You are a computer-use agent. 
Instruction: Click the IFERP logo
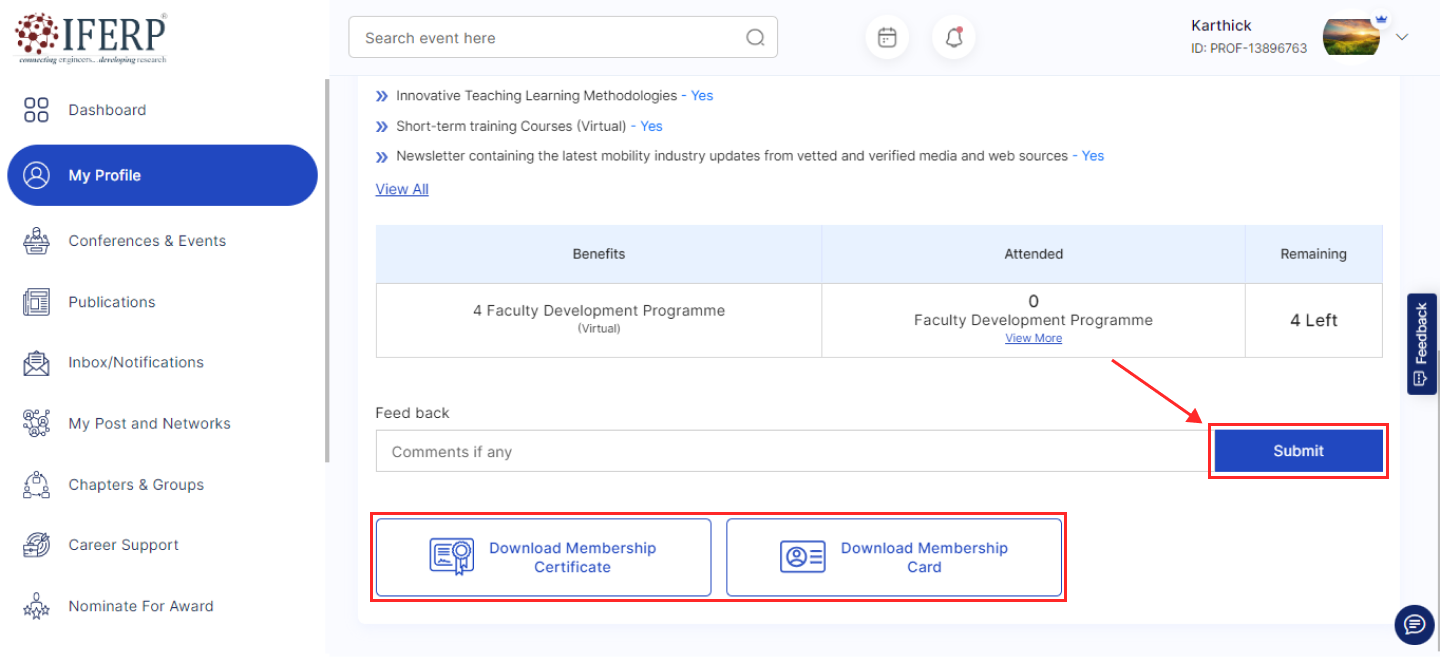(91, 38)
